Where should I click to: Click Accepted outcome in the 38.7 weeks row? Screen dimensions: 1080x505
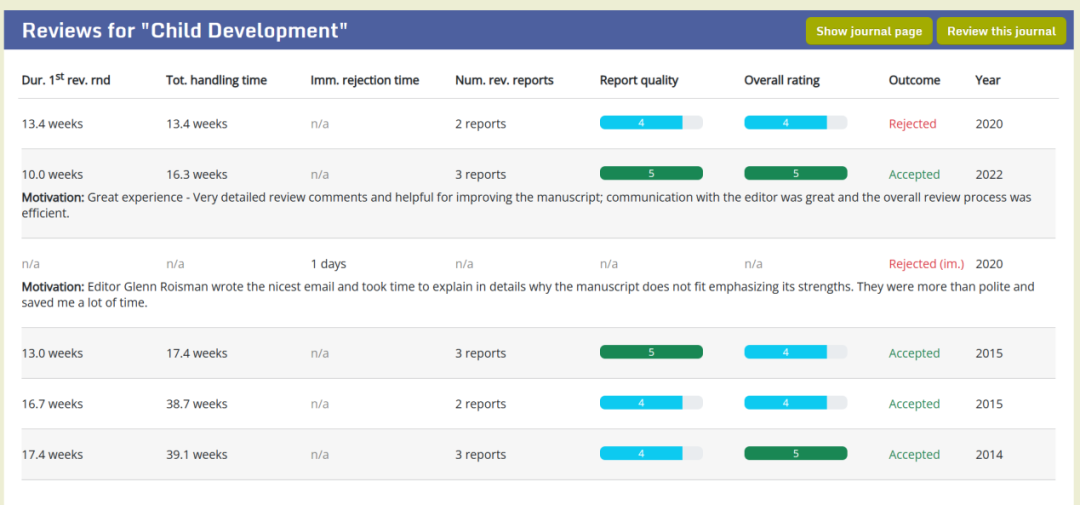pyautogui.click(x=914, y=404)
